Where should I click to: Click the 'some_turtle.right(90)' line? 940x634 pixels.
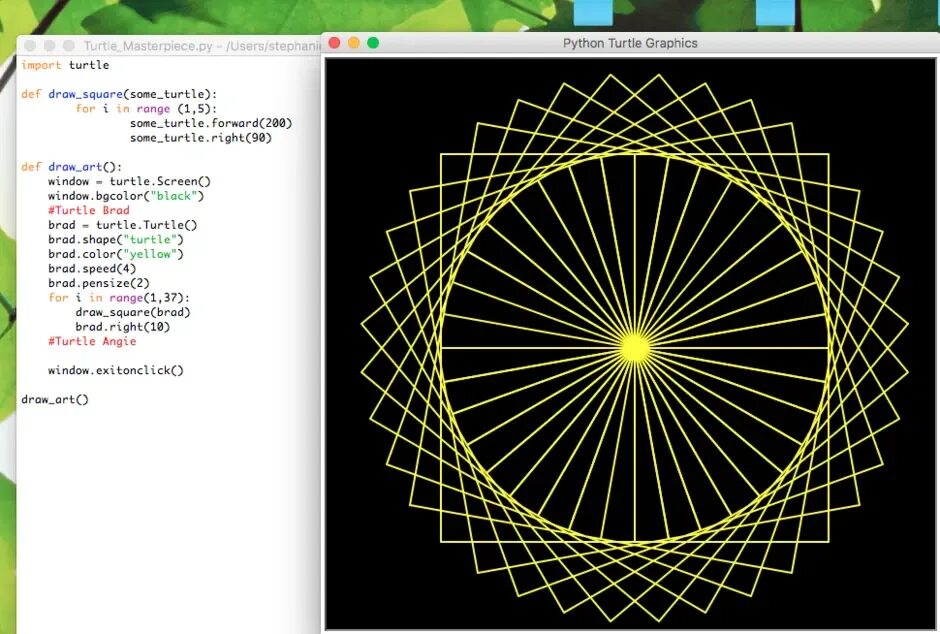pos(201,137)
